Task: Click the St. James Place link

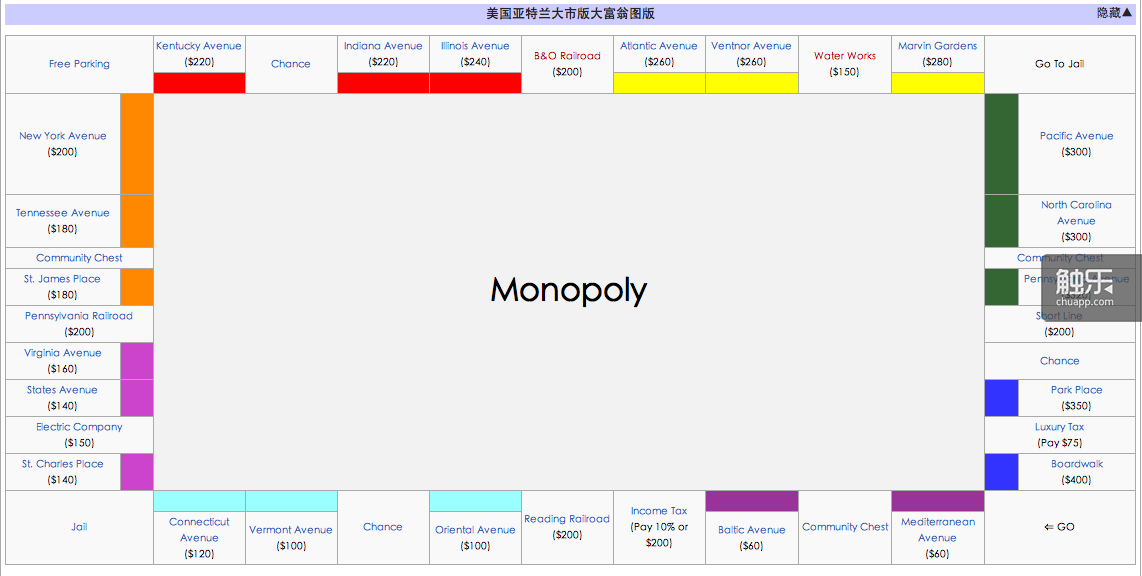Action: [63, 279]
